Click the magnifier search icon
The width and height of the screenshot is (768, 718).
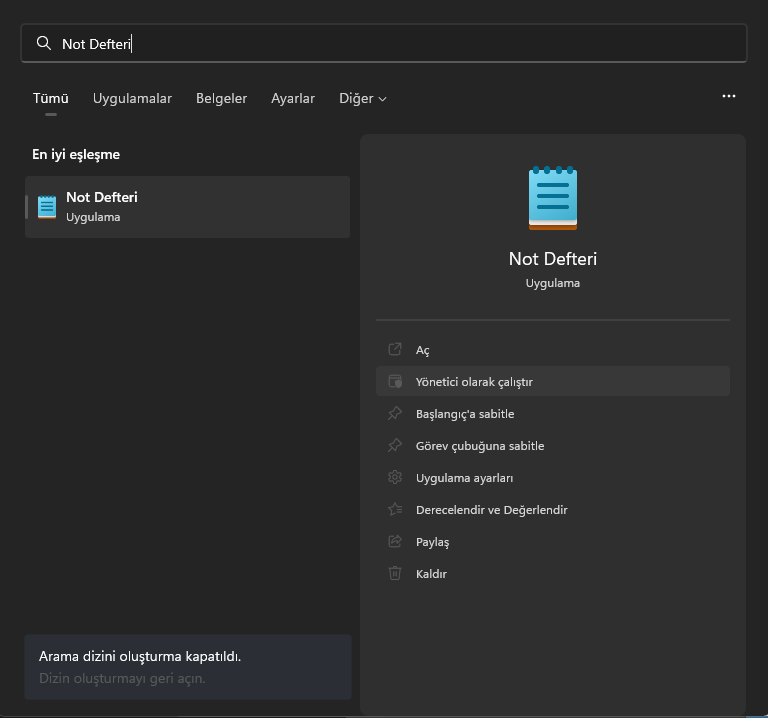coord(43,43)
